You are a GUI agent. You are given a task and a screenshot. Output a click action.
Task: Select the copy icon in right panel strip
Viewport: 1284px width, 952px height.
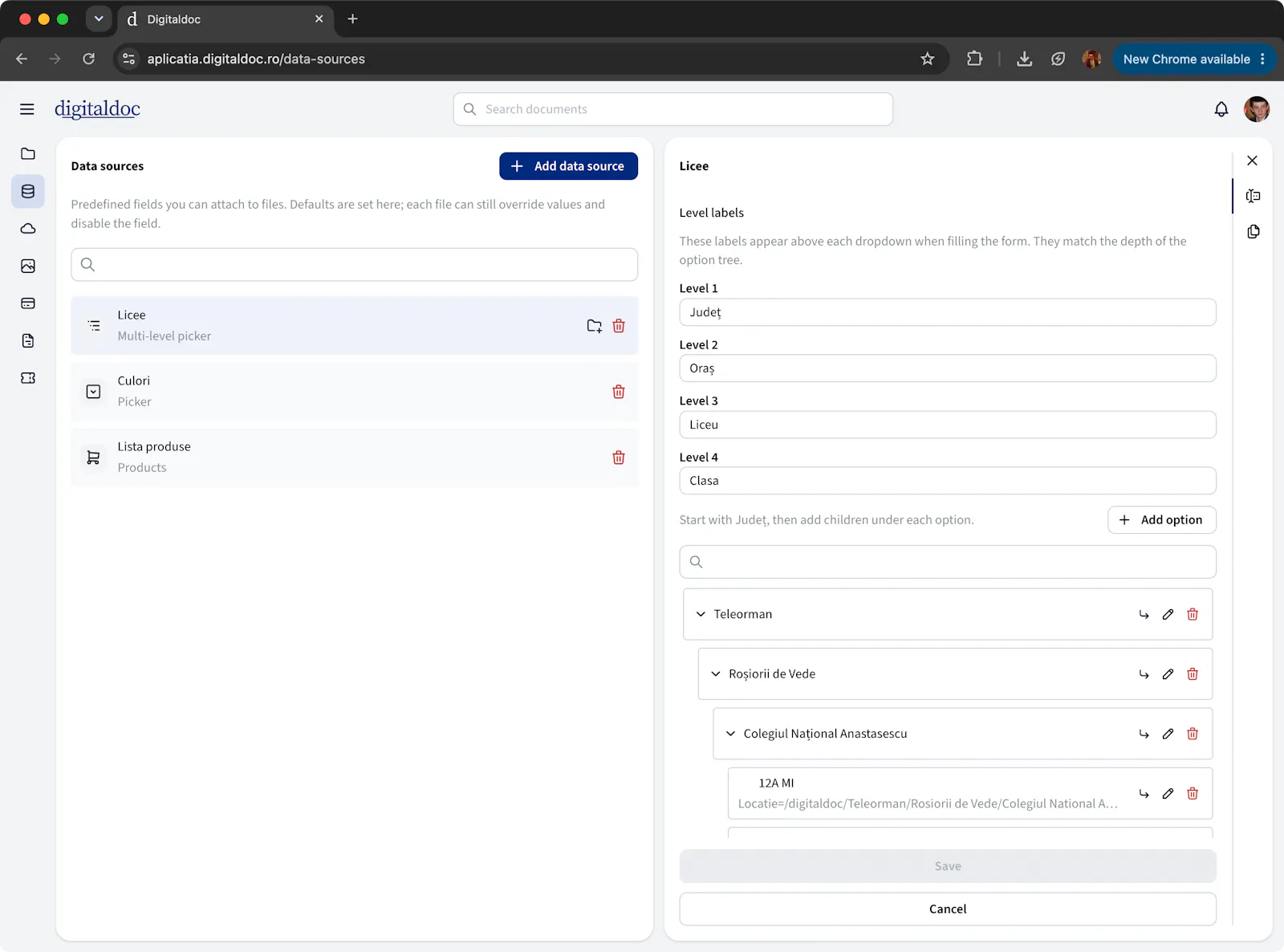pos(1254,232)
